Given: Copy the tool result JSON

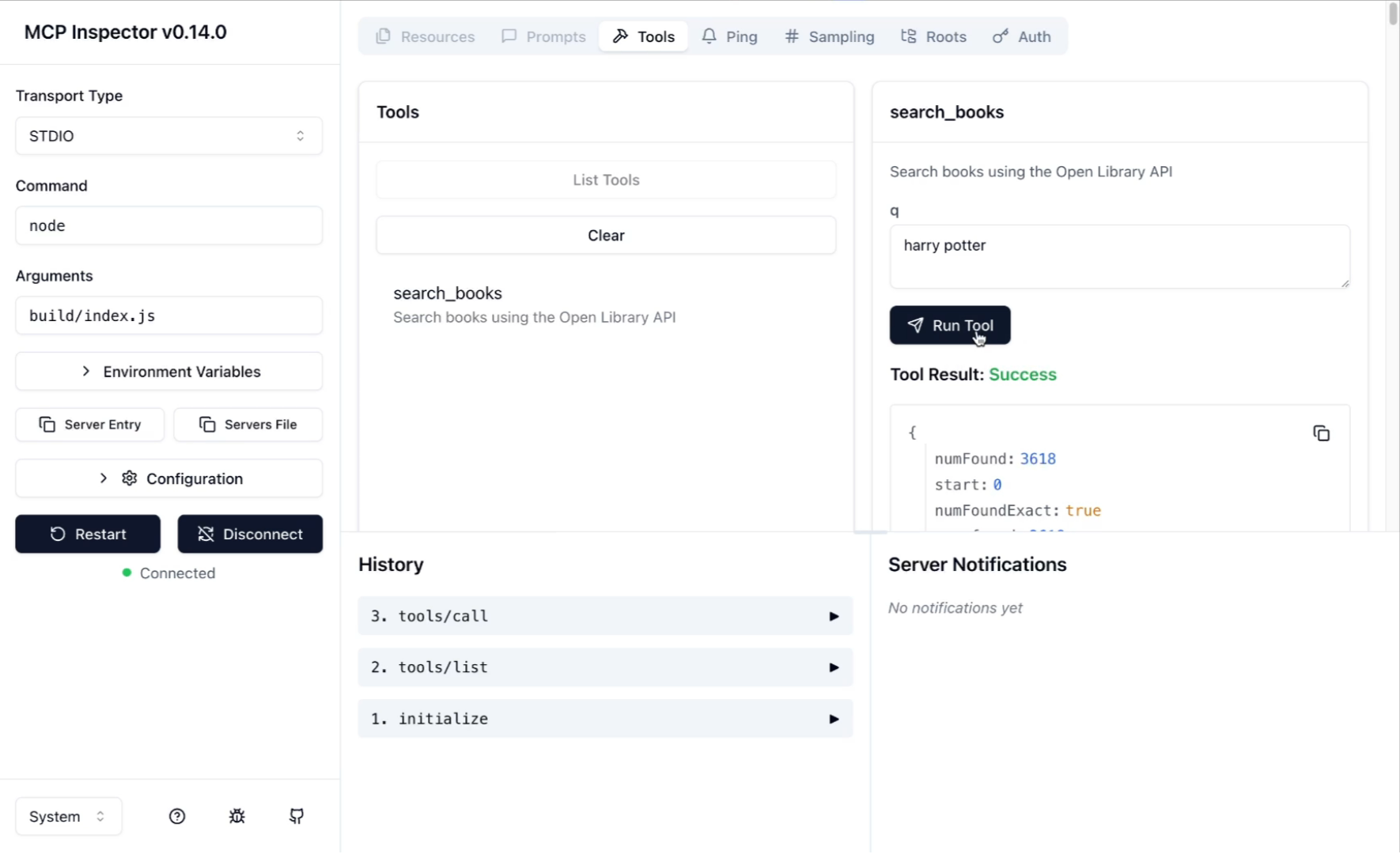Looking at the screenshot, I should point(1321,433).
